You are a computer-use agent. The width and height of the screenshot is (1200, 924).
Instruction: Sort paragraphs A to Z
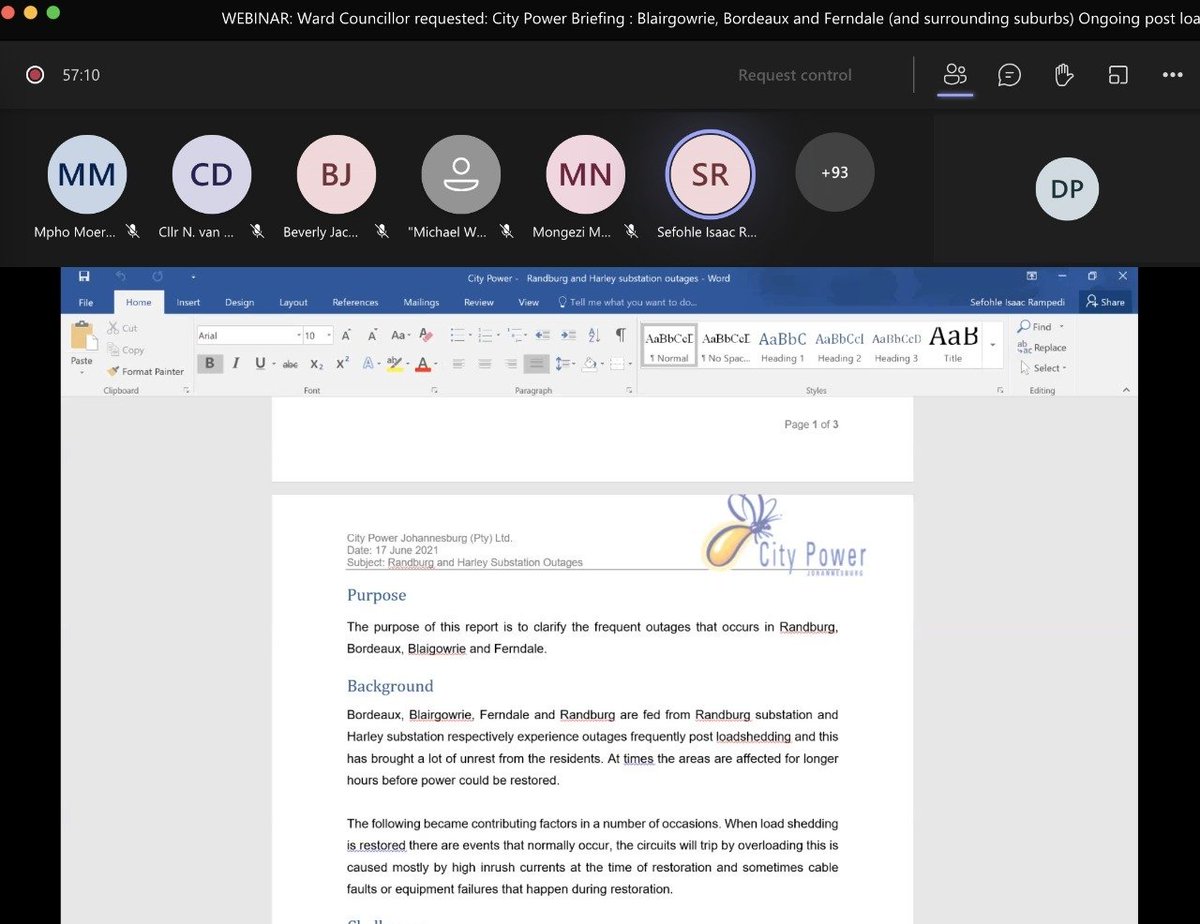coord(594,336)
